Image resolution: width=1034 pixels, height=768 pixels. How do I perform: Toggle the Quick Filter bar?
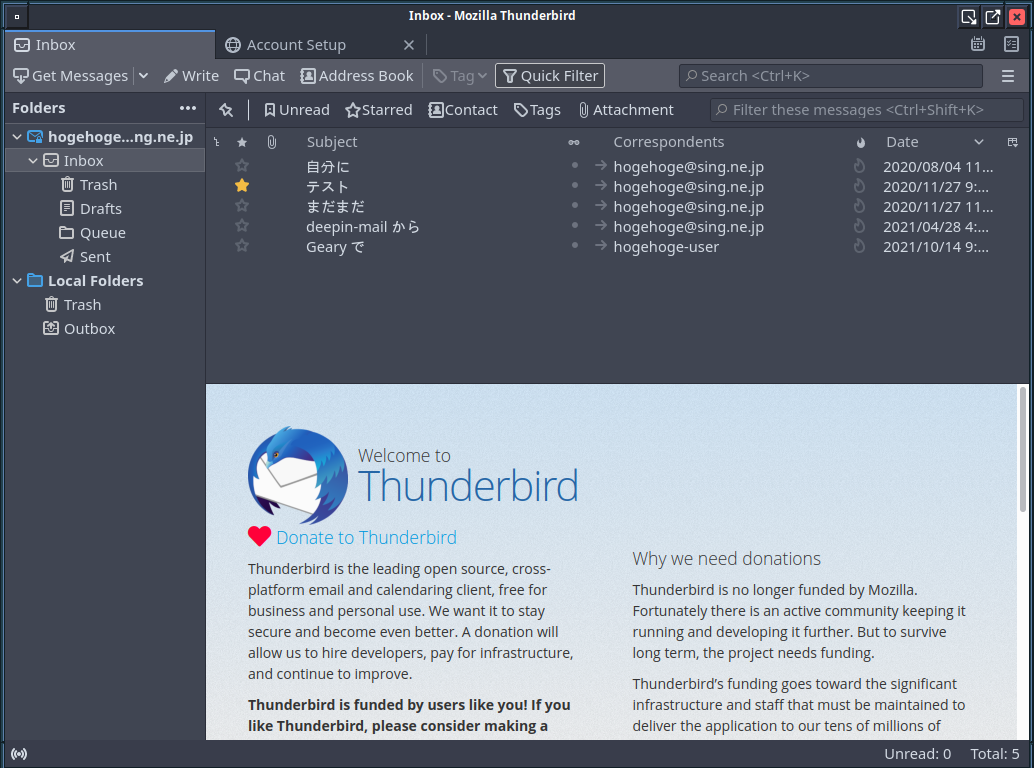(550, 76)
